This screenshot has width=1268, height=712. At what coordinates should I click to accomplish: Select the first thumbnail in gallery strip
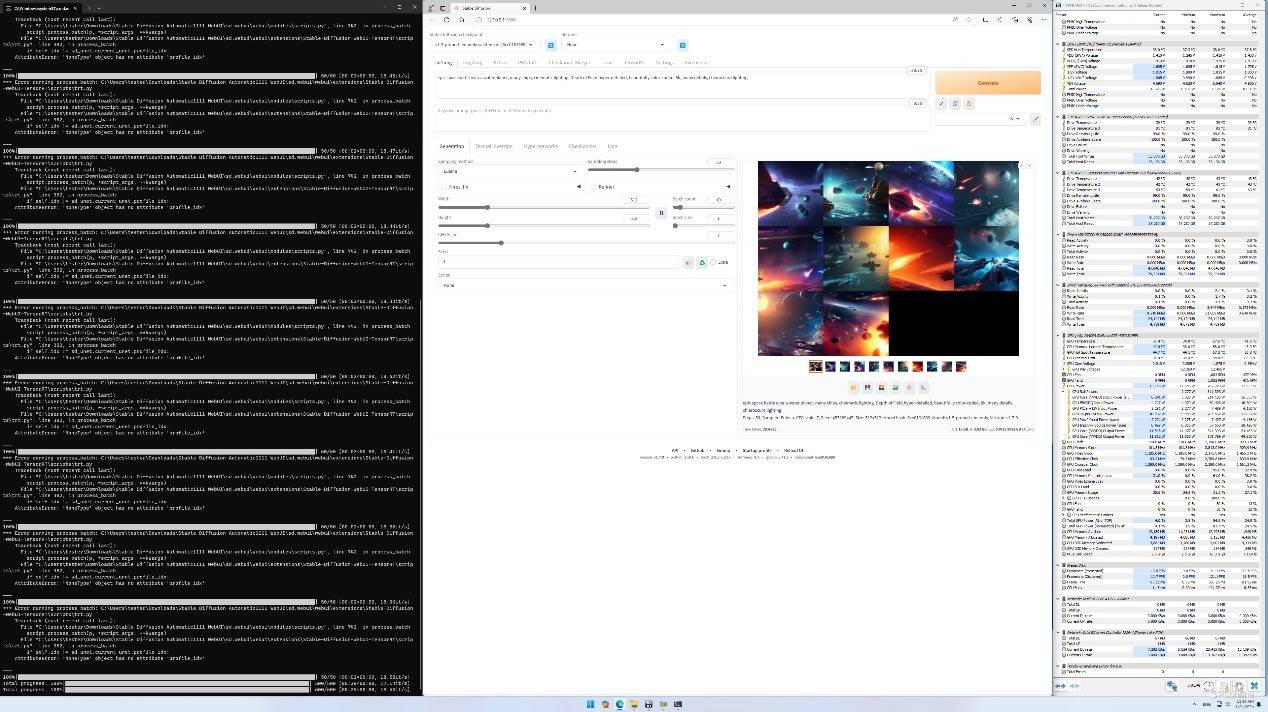coord(816,367)
